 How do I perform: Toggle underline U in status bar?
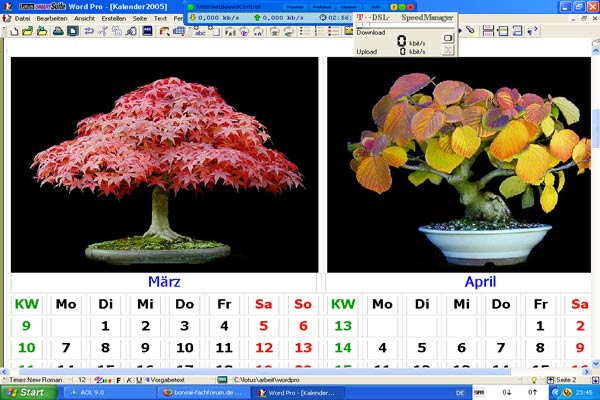tap(139, 380)
